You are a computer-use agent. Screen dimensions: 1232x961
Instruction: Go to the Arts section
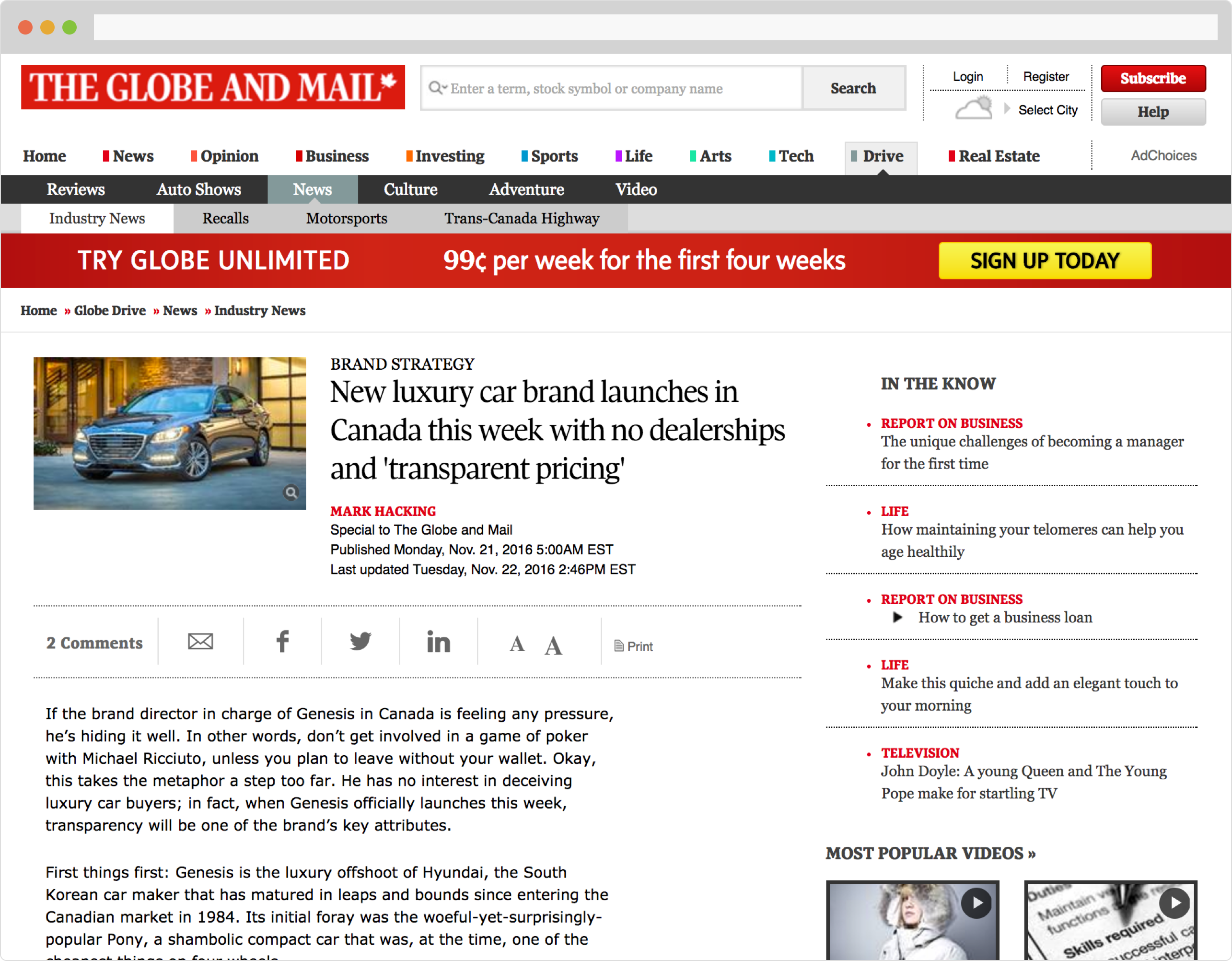point(711,156)
